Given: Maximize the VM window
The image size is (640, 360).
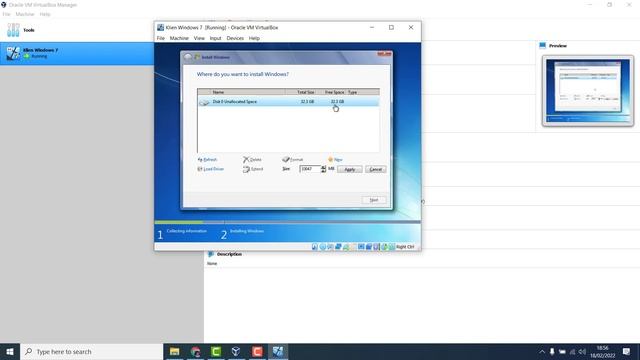Looking at the screenshot, I should click(x=391, y=27).
